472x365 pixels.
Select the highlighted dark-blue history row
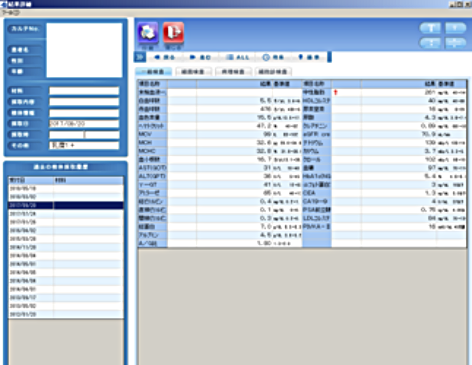(x=66, y=205)
